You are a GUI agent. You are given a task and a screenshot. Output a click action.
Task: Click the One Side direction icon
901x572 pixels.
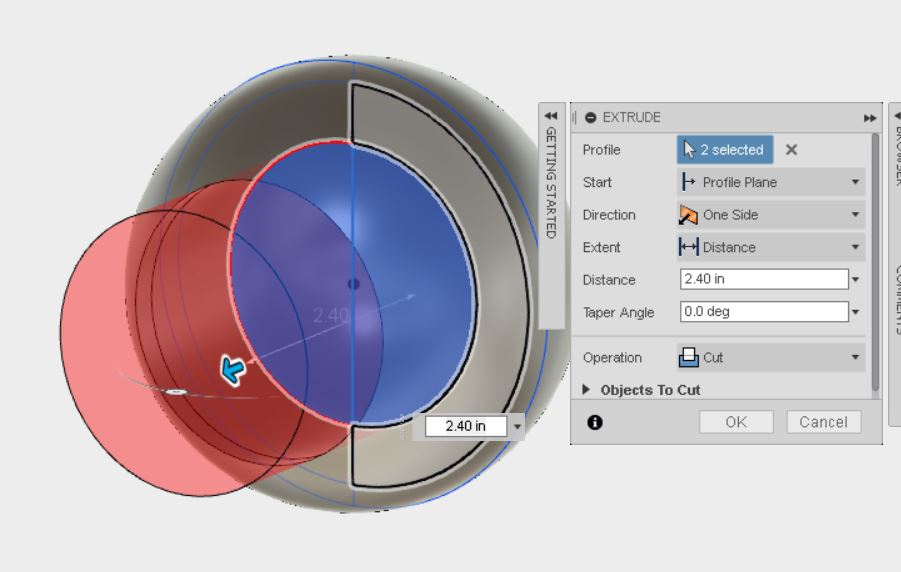click(x=688, y=215)
